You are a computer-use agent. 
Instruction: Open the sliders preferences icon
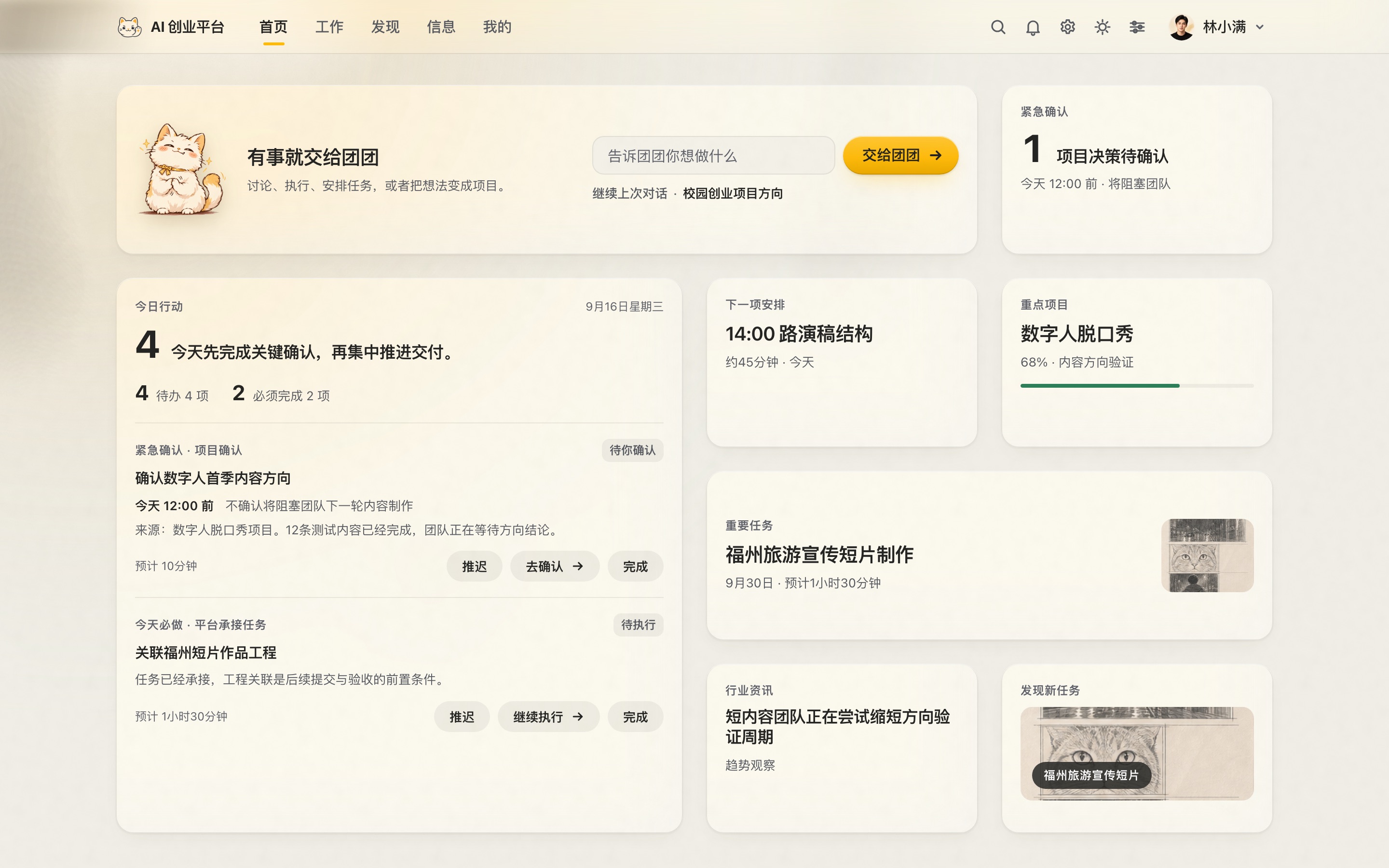click(1137, 27)
